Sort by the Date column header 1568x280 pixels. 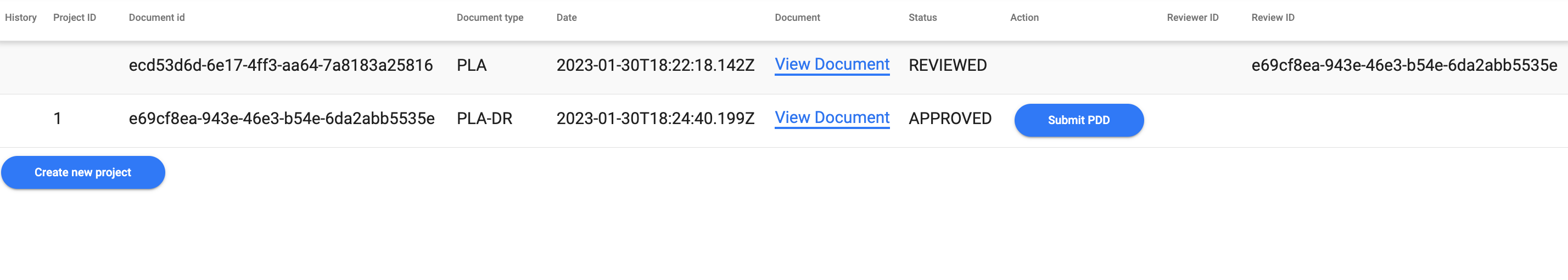coord(566,18)
